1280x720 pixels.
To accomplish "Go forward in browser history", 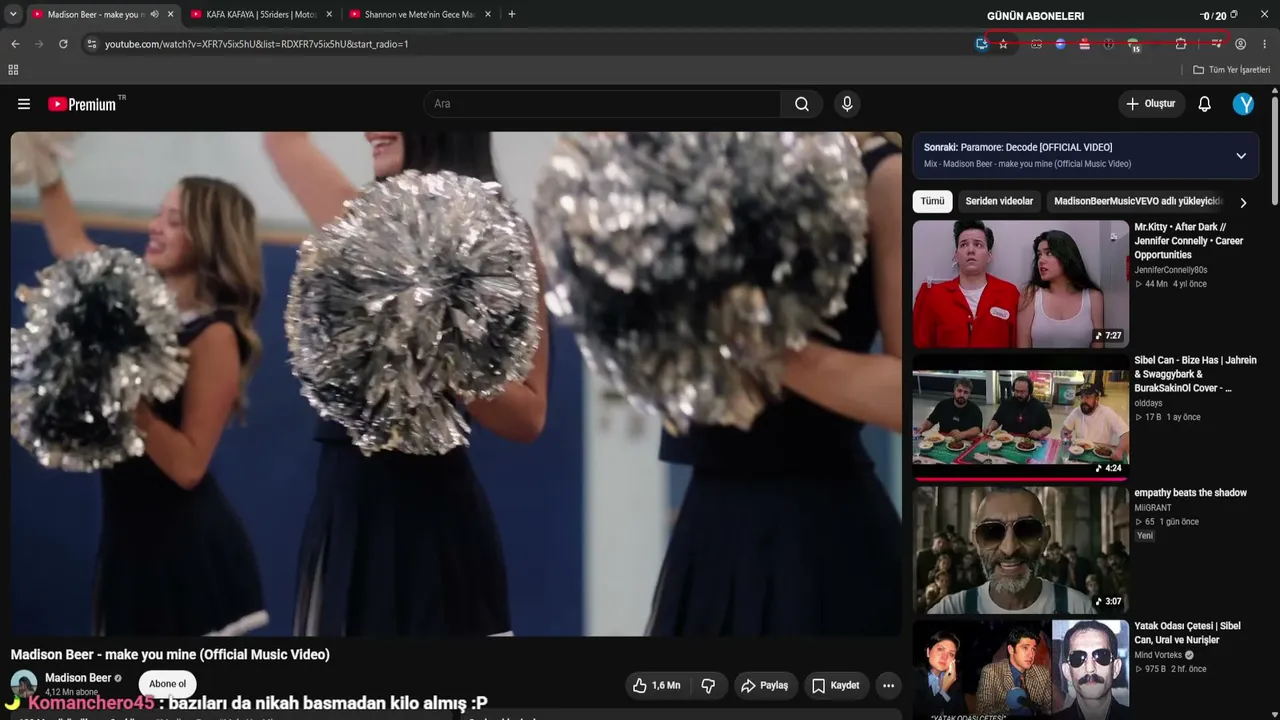I will (39, 44).
